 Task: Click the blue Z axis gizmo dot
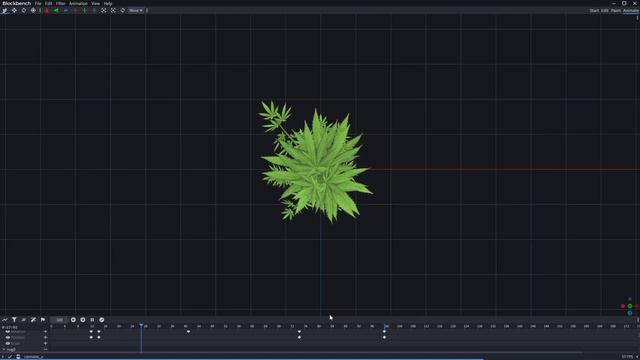[630, 313]
